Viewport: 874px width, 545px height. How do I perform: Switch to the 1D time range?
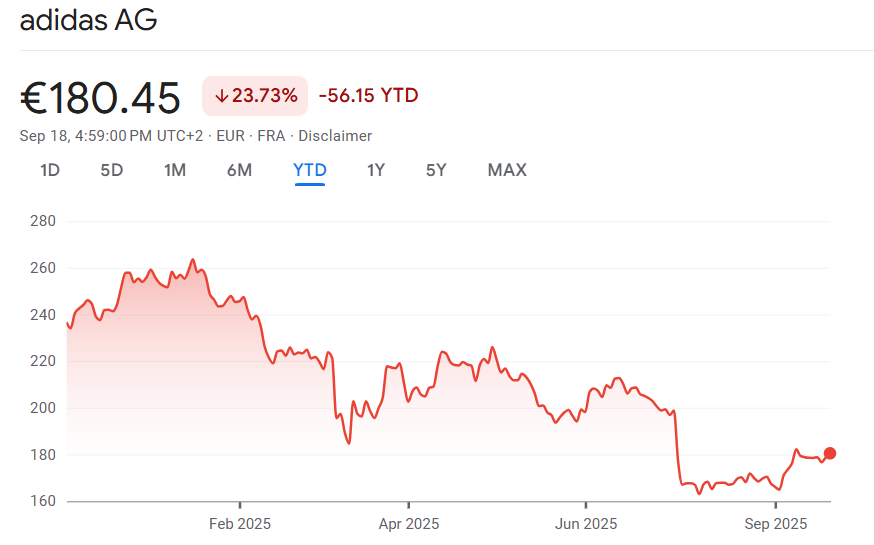(x=50, y=170)
